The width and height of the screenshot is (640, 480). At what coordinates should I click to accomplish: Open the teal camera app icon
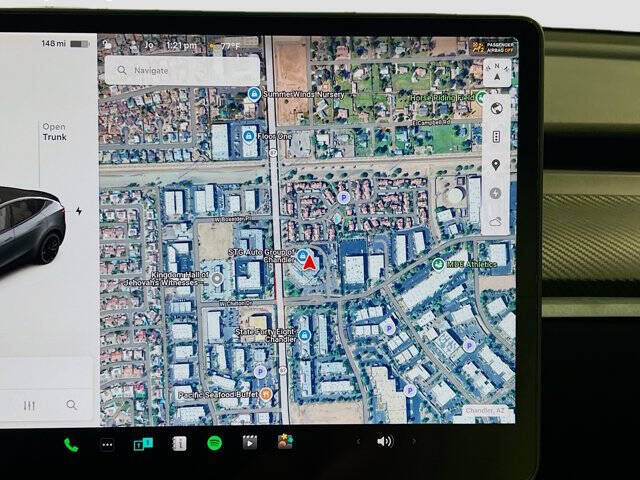[x=143, y=444]
